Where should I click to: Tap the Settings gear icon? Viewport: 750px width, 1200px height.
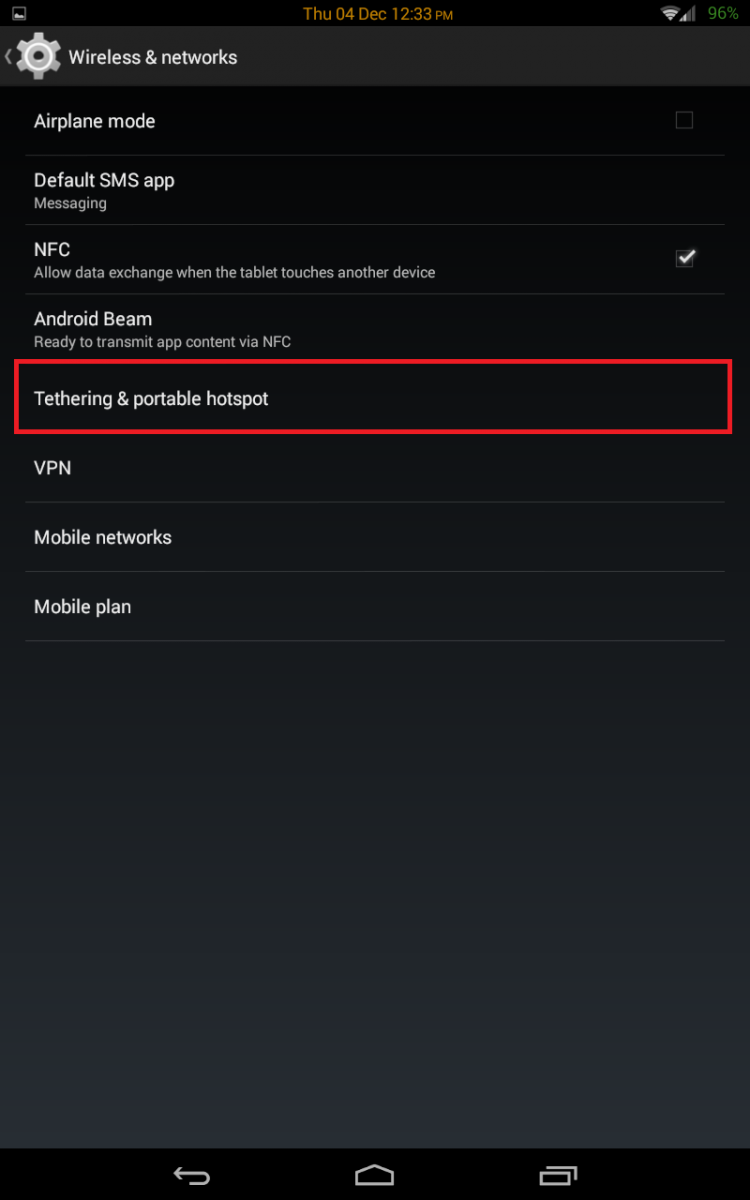point(38,56)
